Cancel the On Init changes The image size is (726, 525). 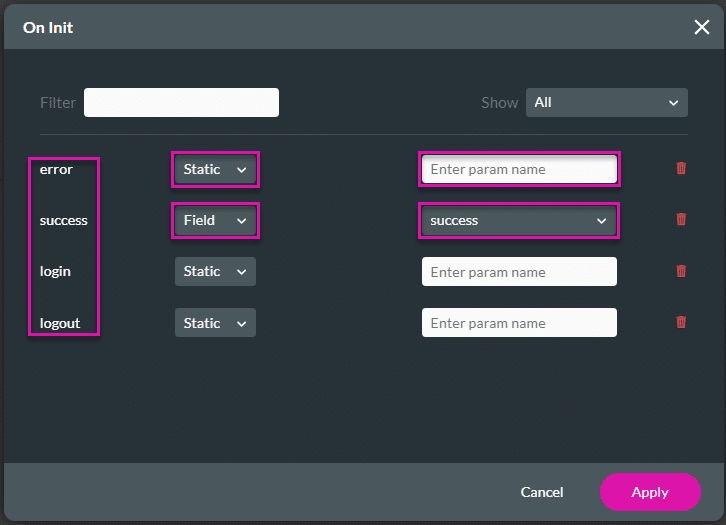point(542,492)
